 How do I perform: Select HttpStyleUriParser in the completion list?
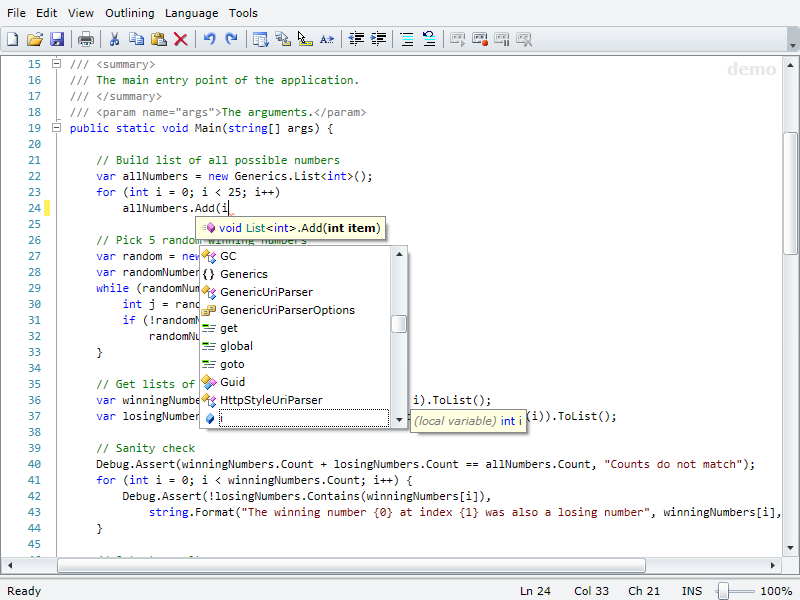[x=295, y=400]
